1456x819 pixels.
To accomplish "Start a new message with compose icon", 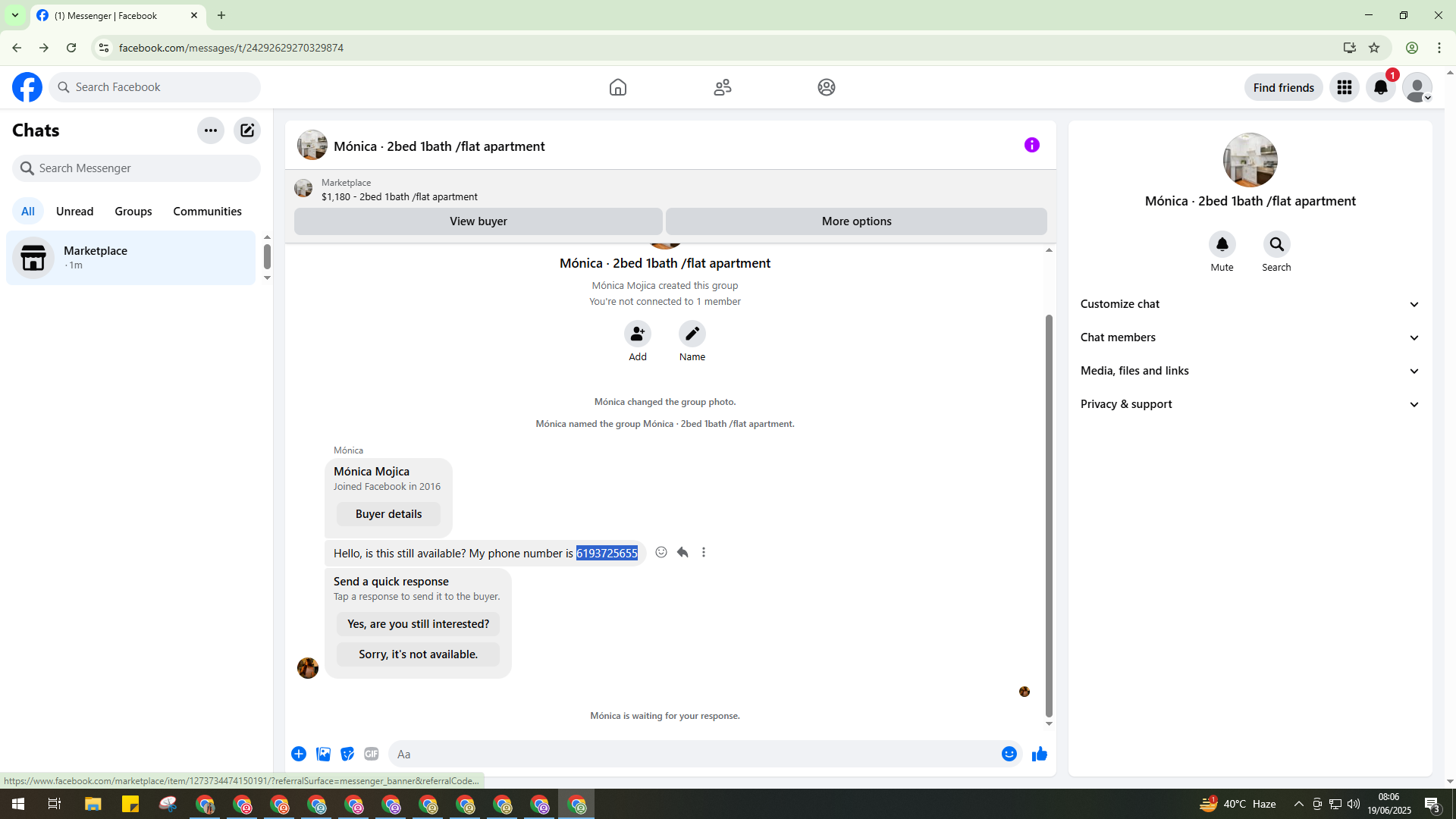I will click(x=247, y=130).
